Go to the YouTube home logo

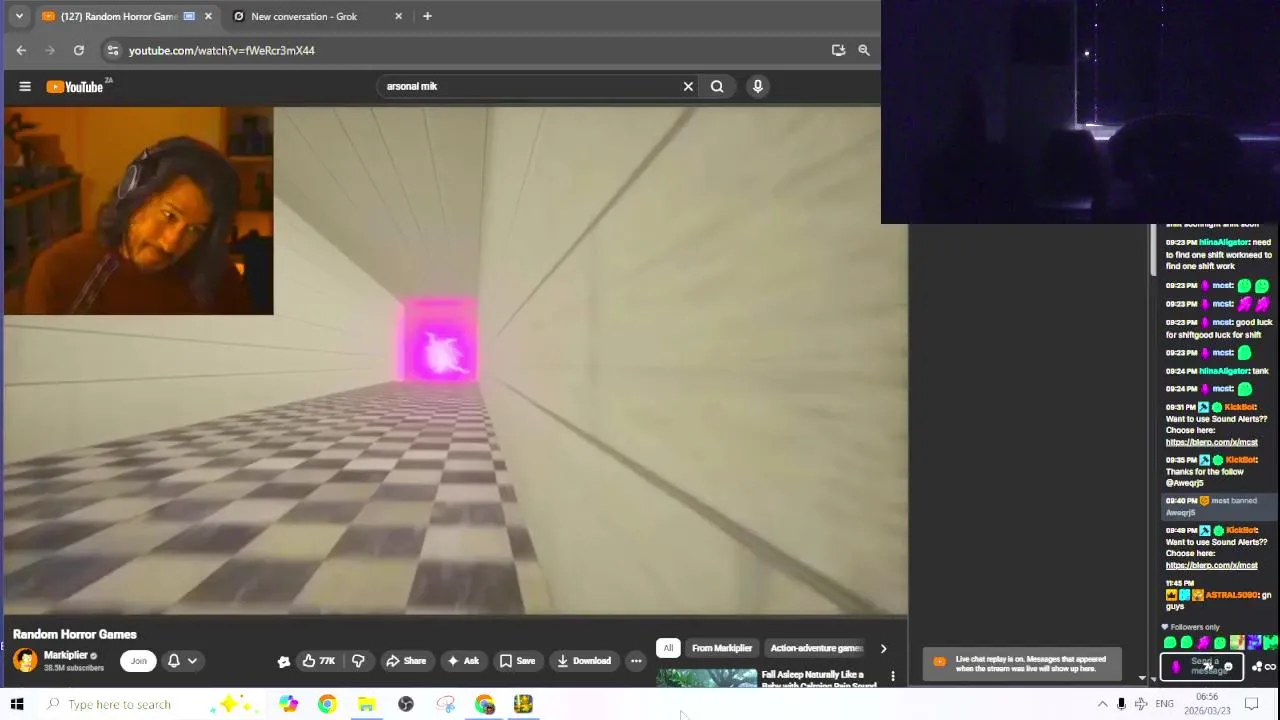(x=75, y=86)
